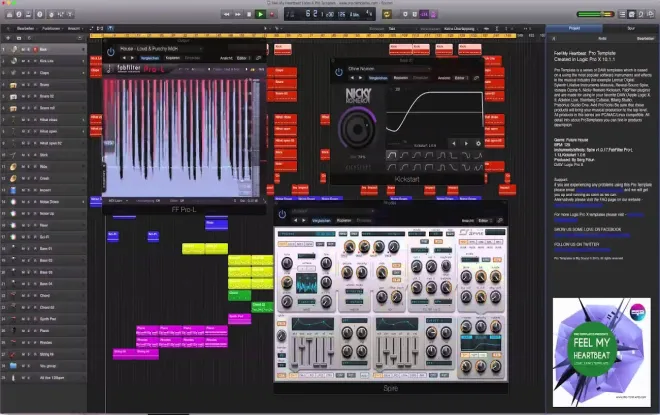
Task: Toggle the power button of FF Pro-L plugin
Action: coord(111,52)
